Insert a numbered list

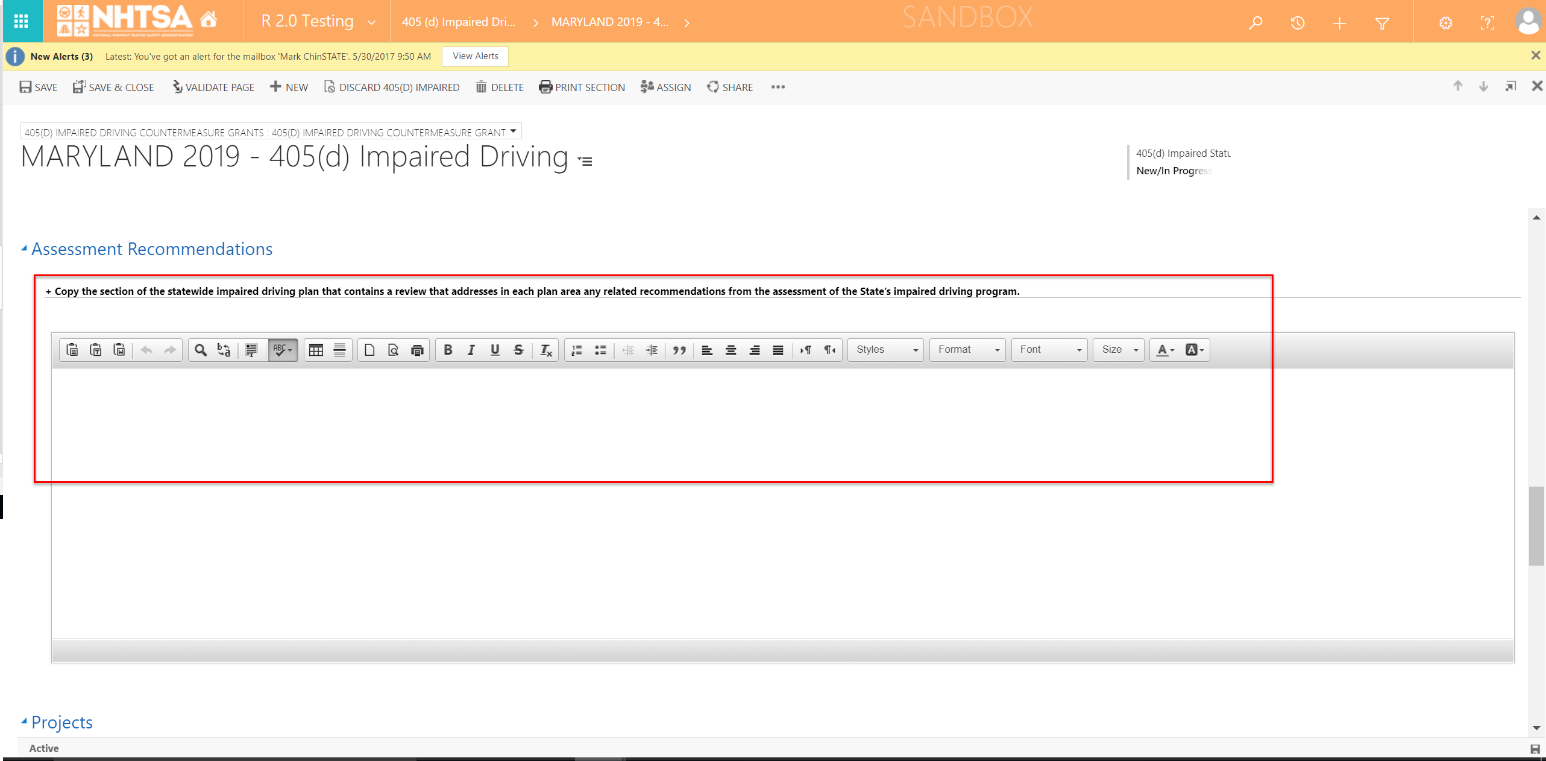(576, 350)
